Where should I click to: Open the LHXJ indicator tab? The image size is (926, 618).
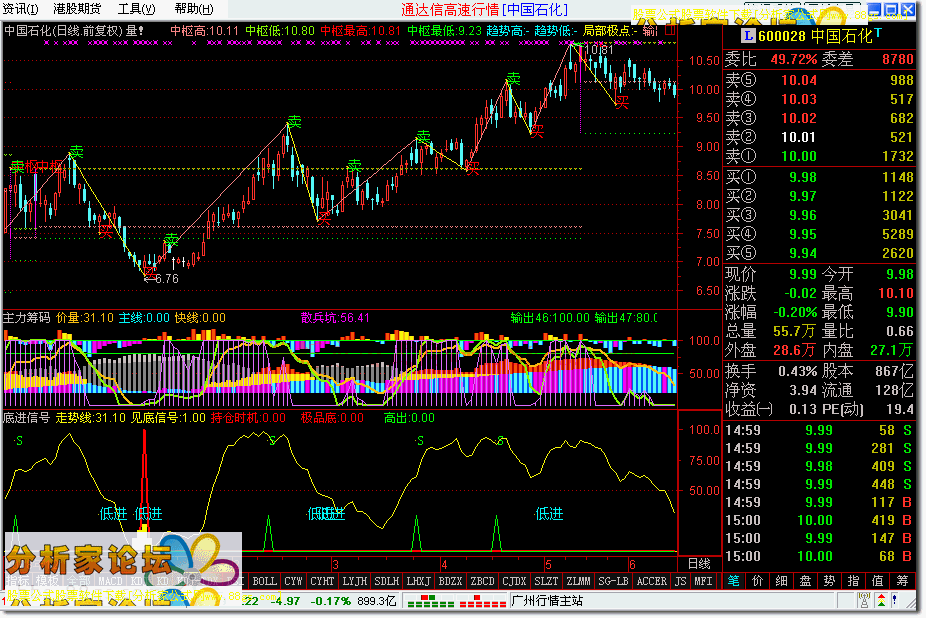coord(419,581)
